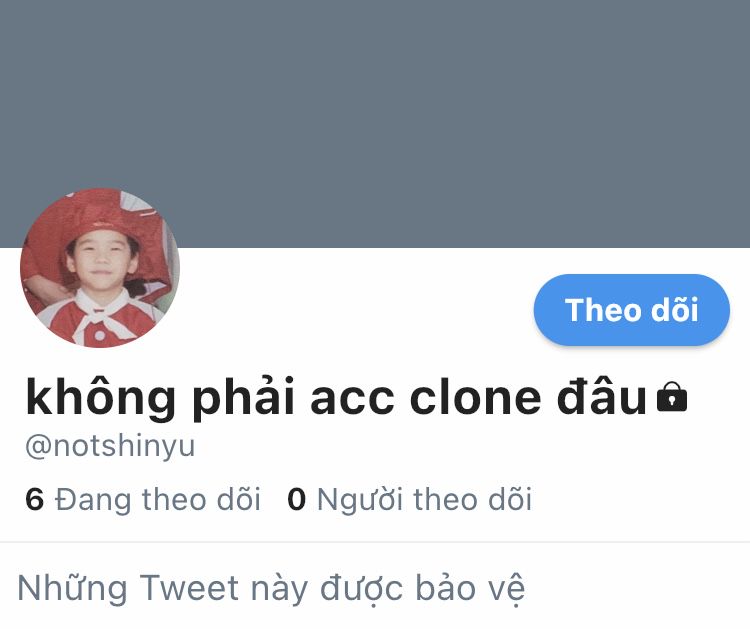Click "đâu" right before the lock icon
Viewport: 750px width, 629px height.
point(602,397)
